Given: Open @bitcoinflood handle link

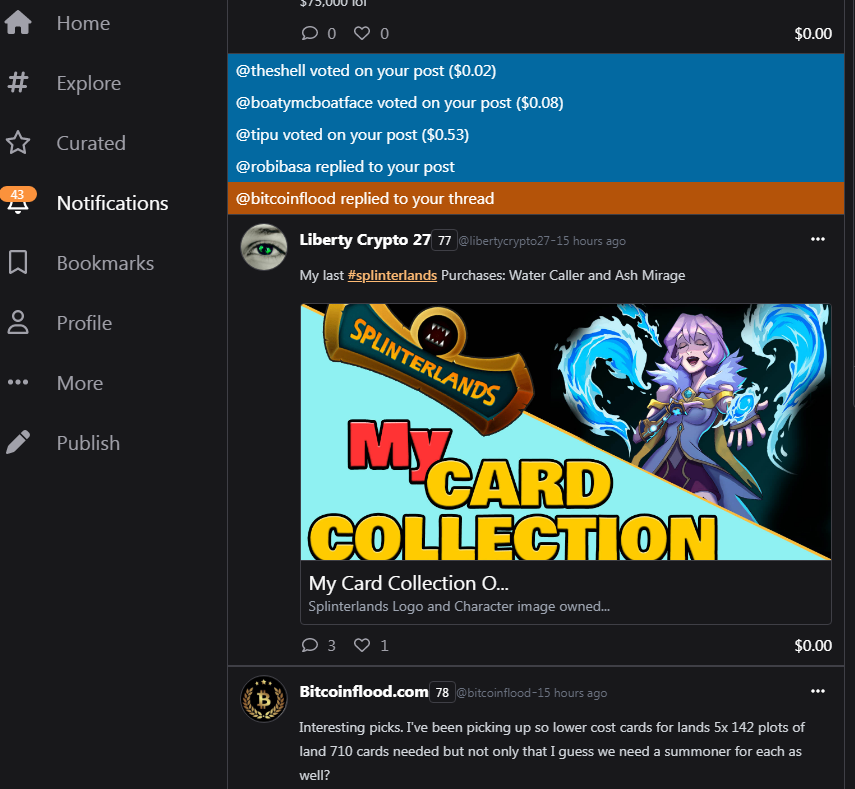Looking at the screenshot, I should (493, 693).
